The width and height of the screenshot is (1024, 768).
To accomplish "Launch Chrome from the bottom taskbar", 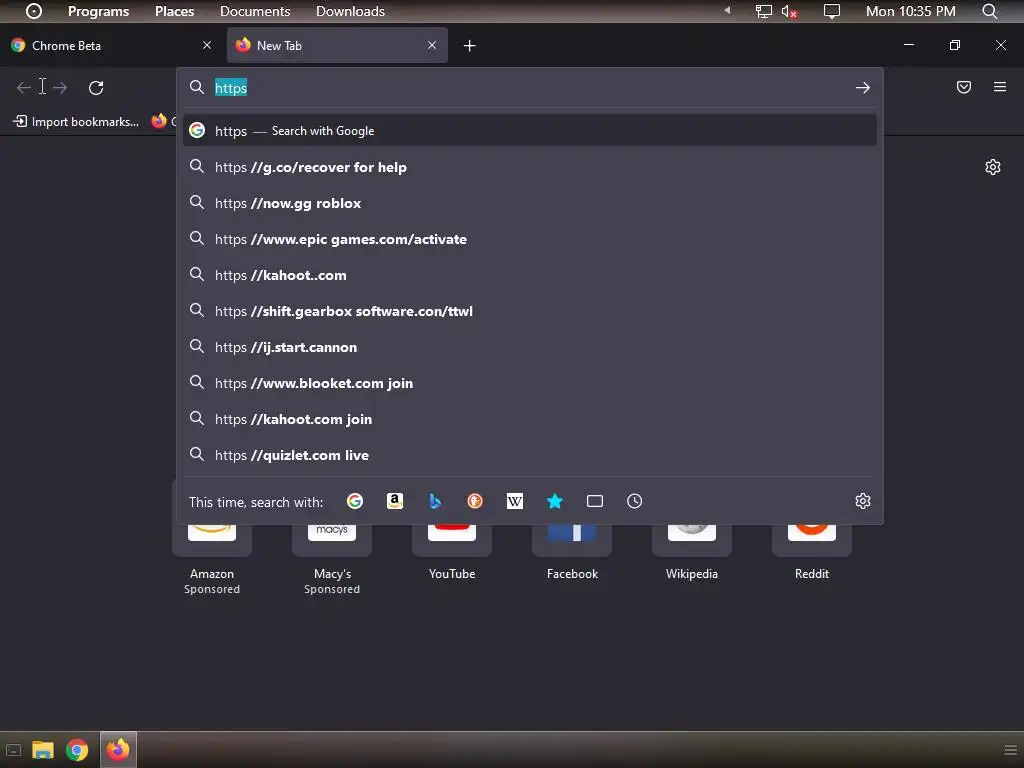I will [x=77, y=750].
